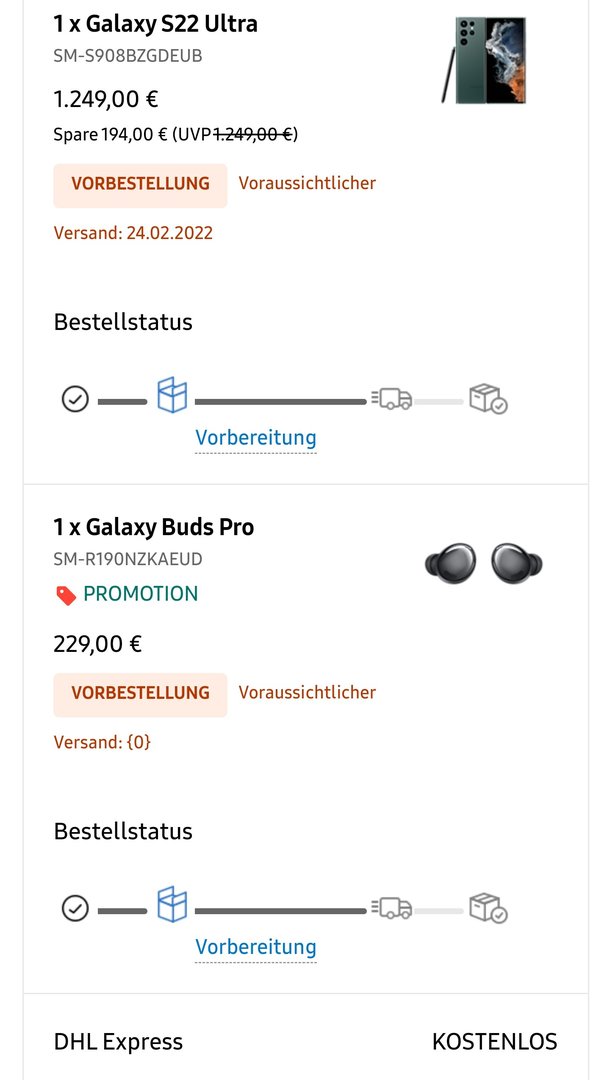The image size is (610, 1080).
Task: Click the red promotion tag icon
Action: tap(66, 595)
